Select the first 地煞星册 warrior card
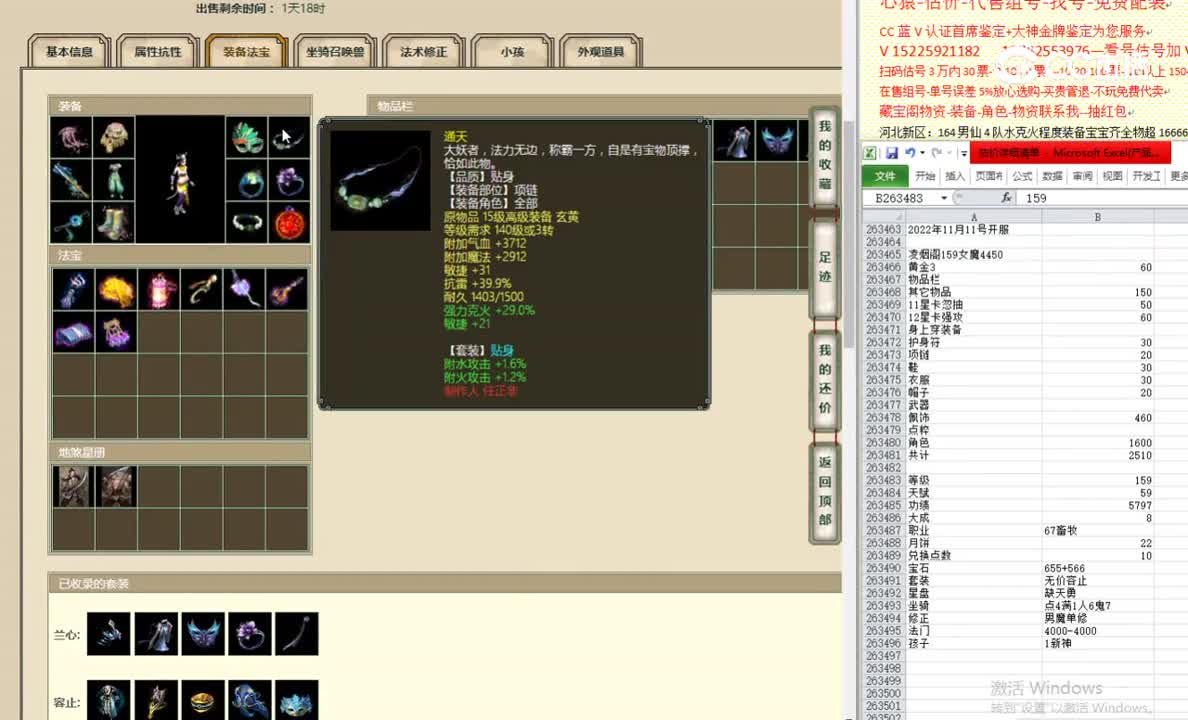This screenshot has width=1188, height=720. (73, 486)
